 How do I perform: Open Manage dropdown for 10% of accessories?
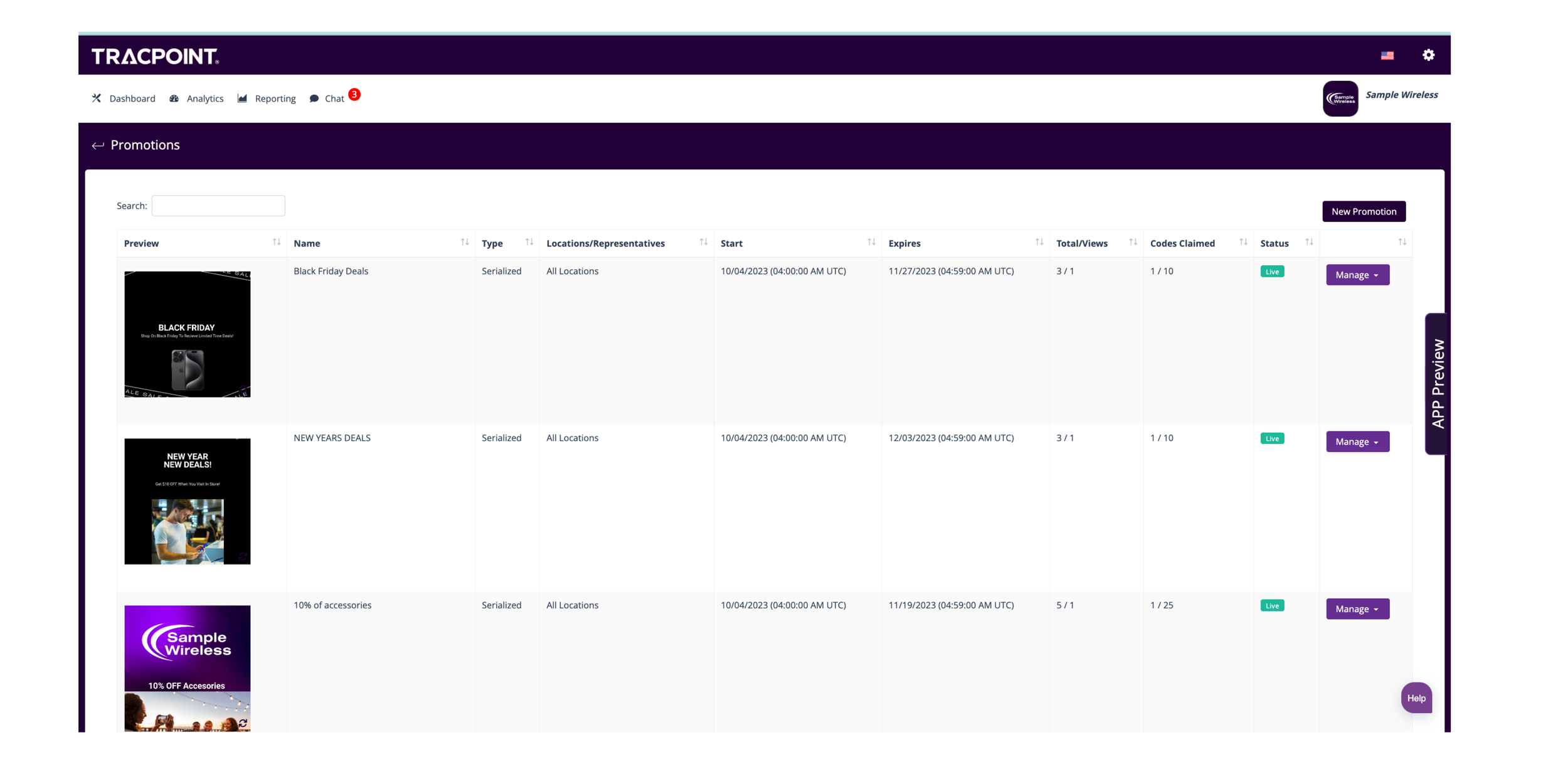coord(1357,609)
